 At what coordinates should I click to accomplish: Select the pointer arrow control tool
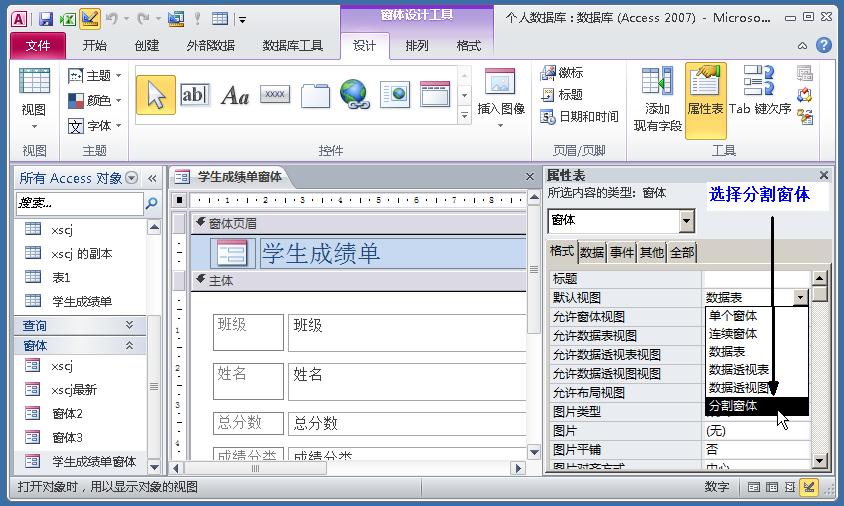click(156, 95)
